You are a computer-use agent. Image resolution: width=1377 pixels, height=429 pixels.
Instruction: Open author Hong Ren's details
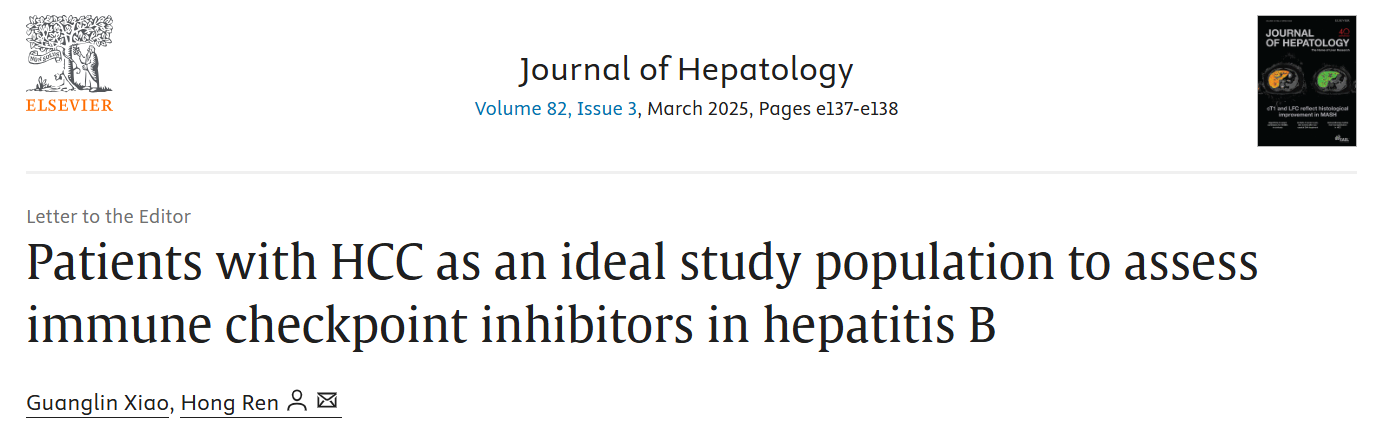229,402
